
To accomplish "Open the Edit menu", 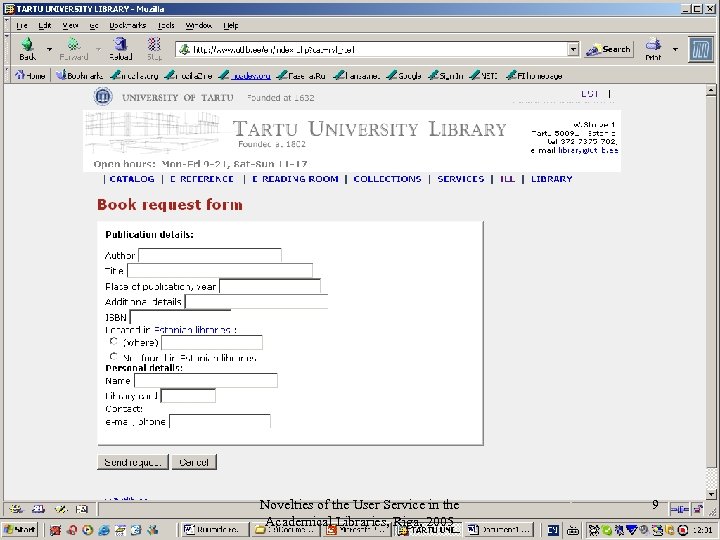I will tap(45, 25).
